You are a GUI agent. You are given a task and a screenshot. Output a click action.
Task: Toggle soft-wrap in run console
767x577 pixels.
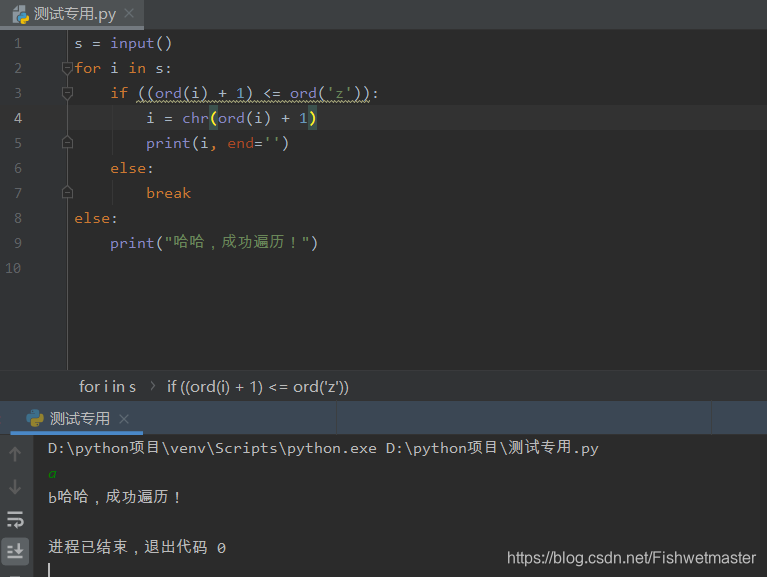(x=15, y=519)
